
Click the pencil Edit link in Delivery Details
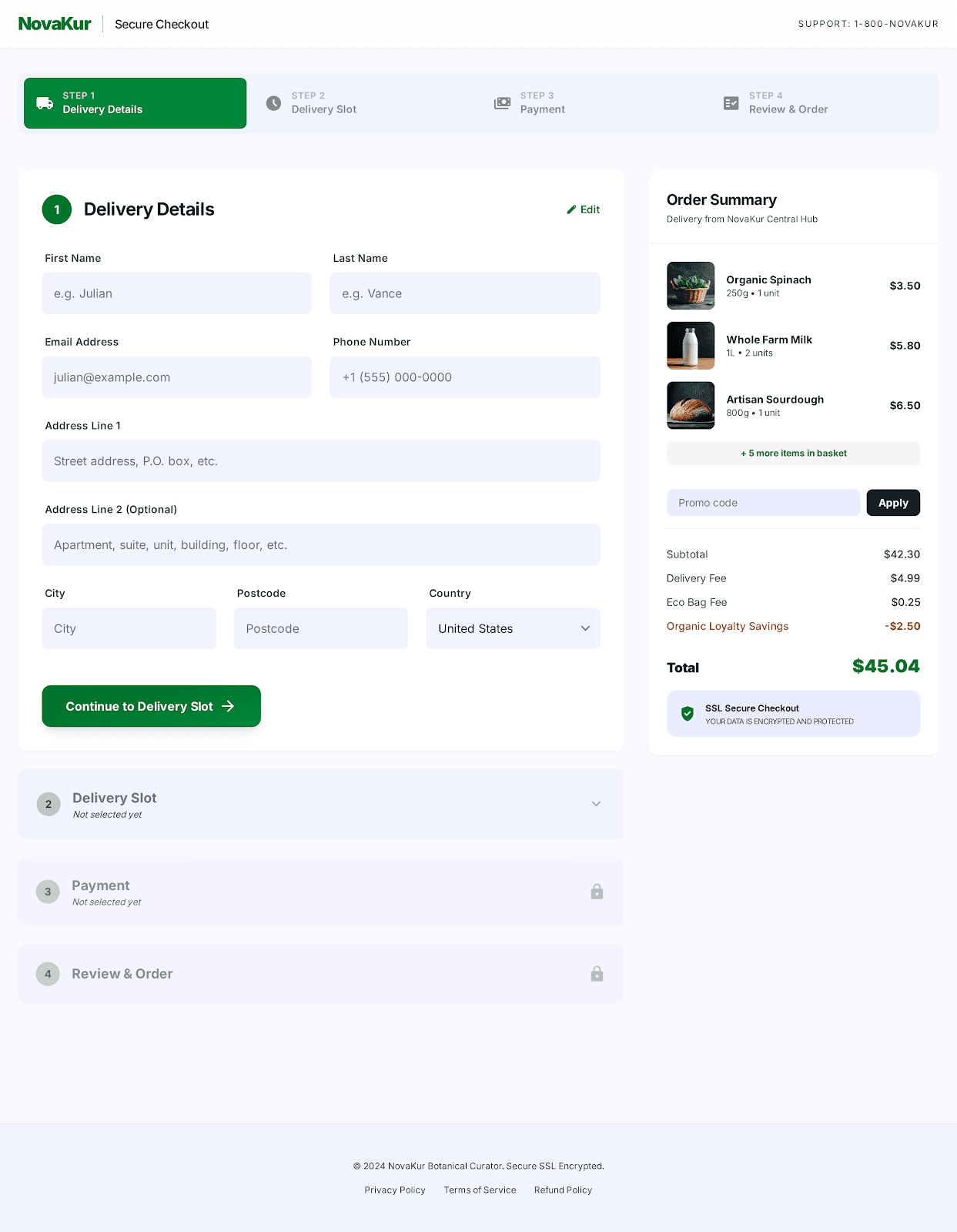(x=583, y=209)
